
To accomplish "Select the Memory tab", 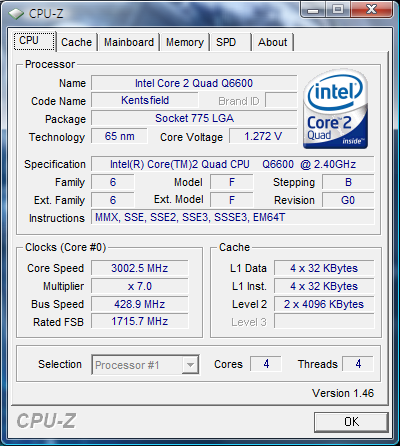I will (x=185, y=42).
